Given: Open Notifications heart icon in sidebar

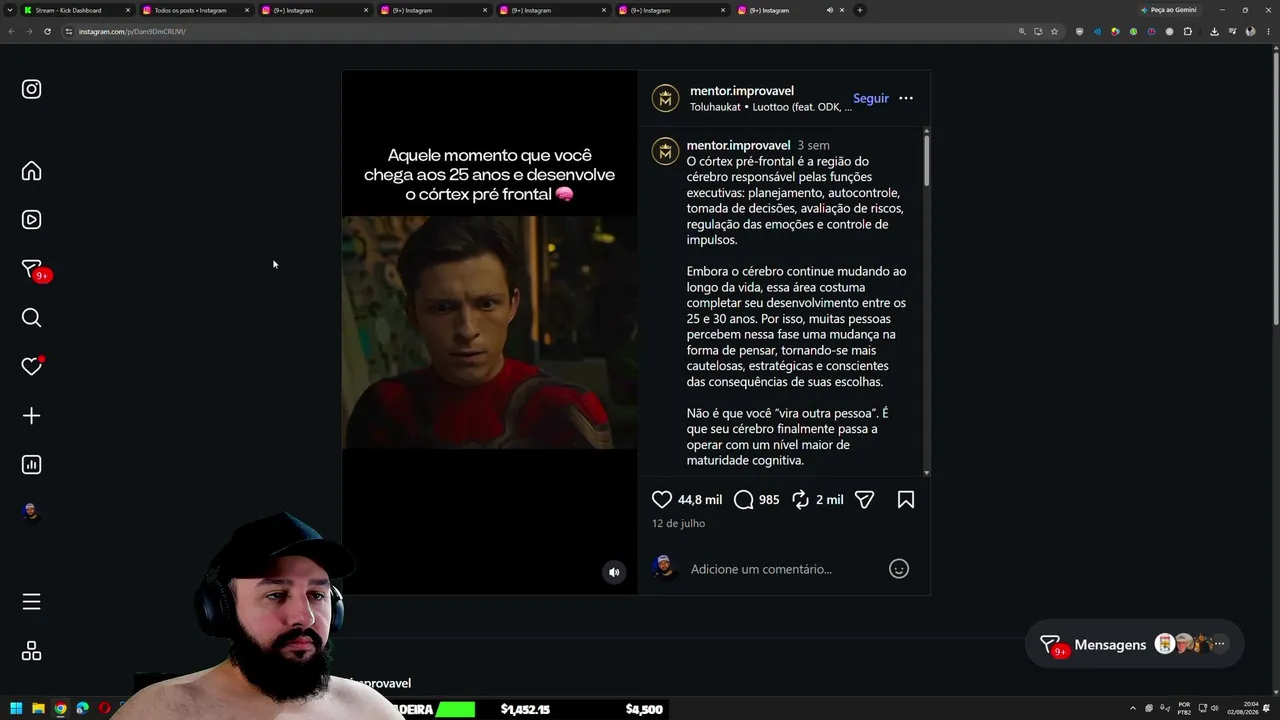Looking at the screenshot, I should coord(32,367).
